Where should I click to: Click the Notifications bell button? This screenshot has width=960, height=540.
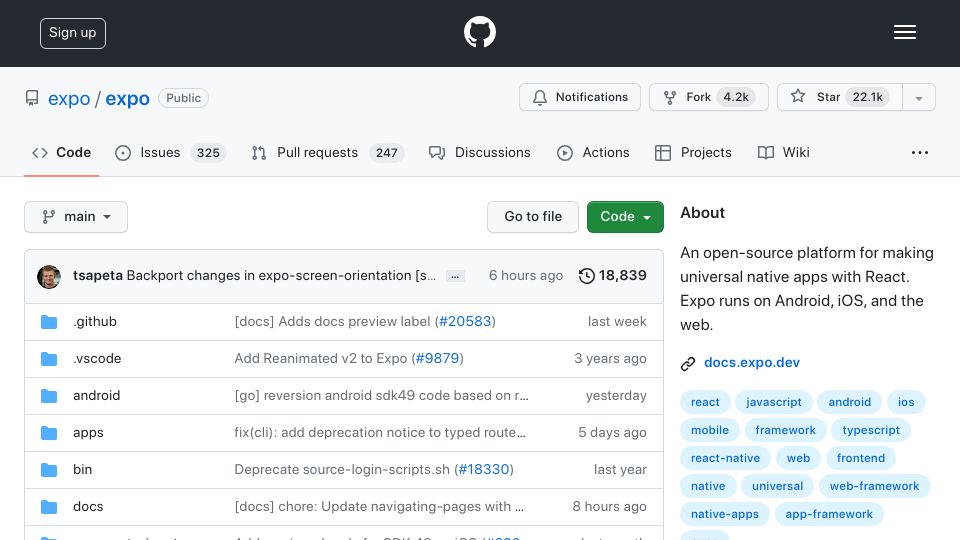pyautogui.click(x=580, y=97)
